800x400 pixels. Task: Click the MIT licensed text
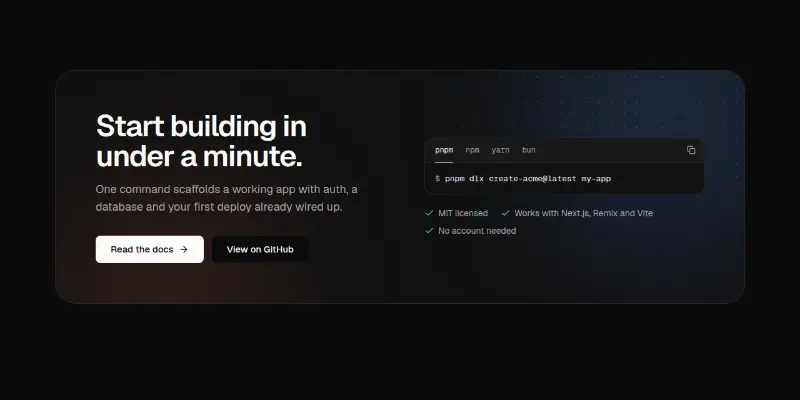coord(463,213)
